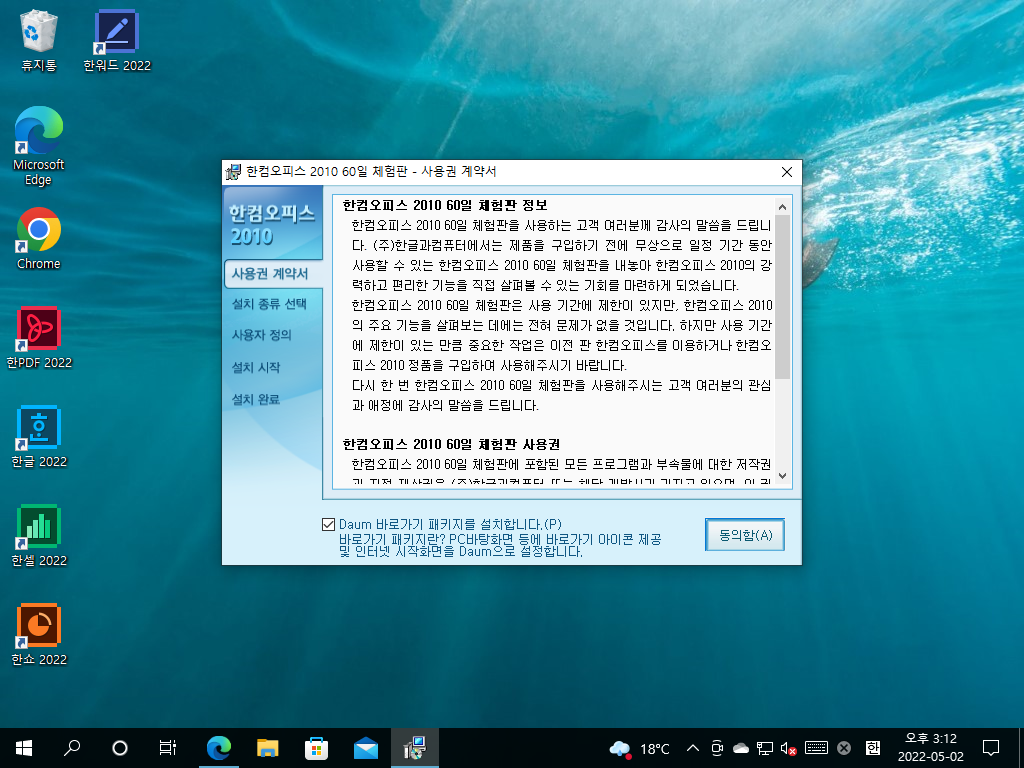Screen dimensions: 1024x768
Task: Select the Chrome desktop shortcut
Action: coord(39,238)
